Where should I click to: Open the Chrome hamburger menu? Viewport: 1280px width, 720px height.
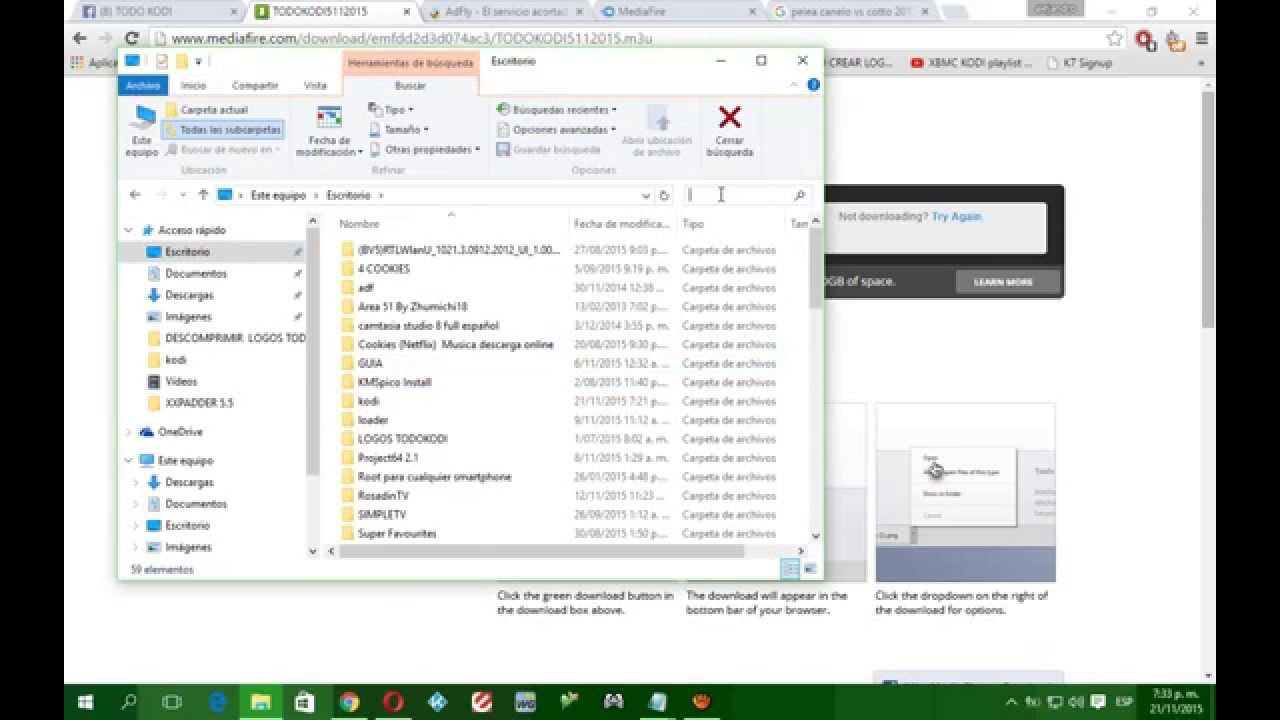[x=1202, y=39]
